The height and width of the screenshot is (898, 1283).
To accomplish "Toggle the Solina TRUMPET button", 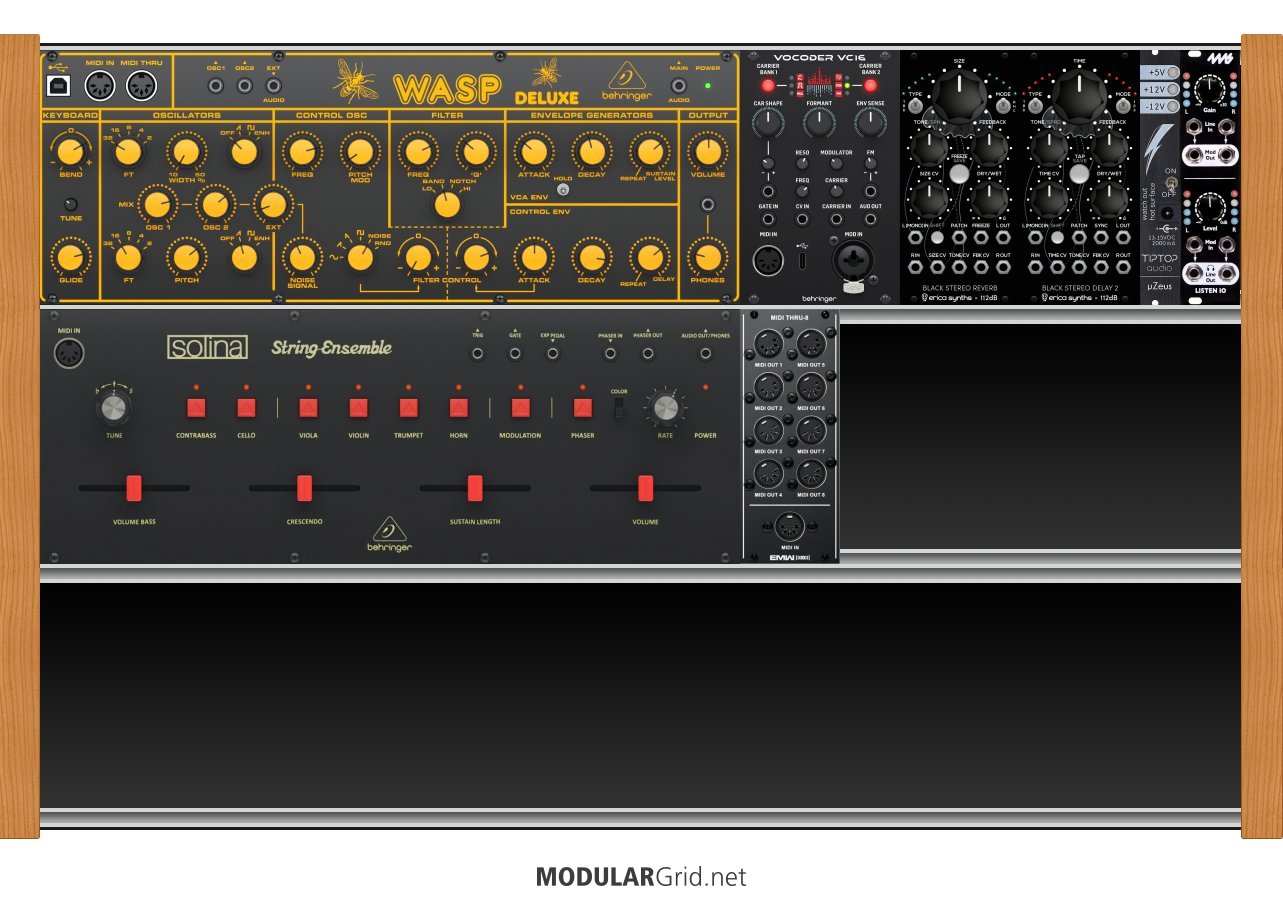I will [408, 408].
